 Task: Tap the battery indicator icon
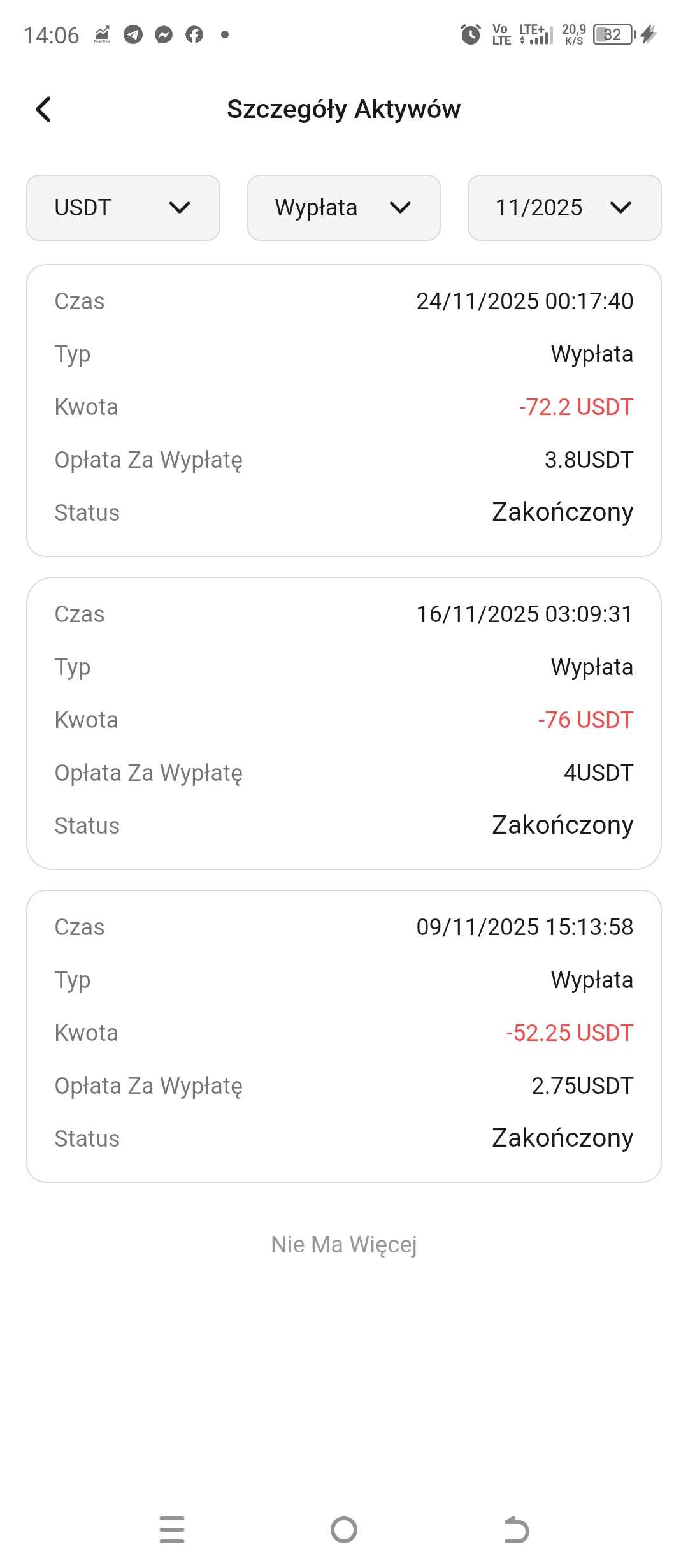pyautogui.click(x=613, y=34)
